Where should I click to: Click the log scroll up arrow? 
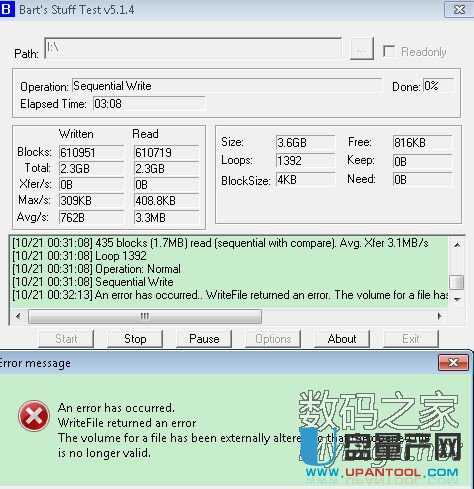coord(457,245)
